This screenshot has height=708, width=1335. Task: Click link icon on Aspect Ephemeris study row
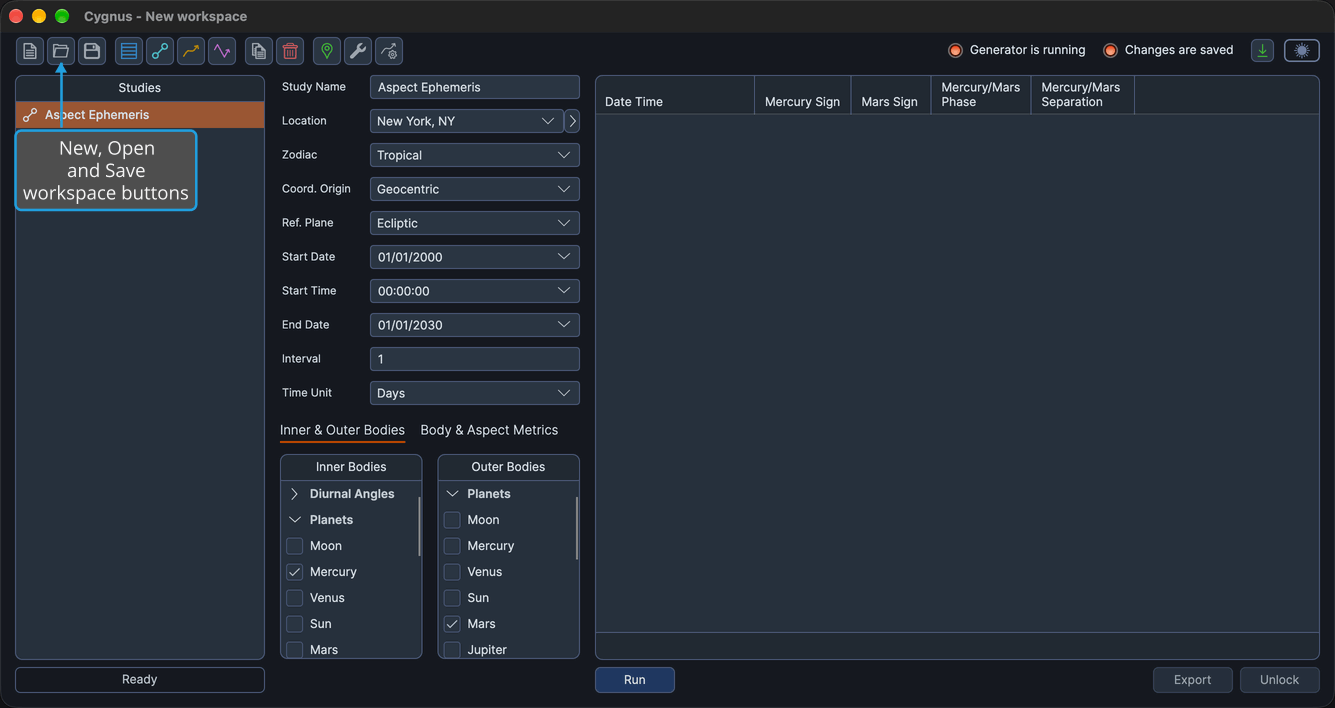(30, 115)
